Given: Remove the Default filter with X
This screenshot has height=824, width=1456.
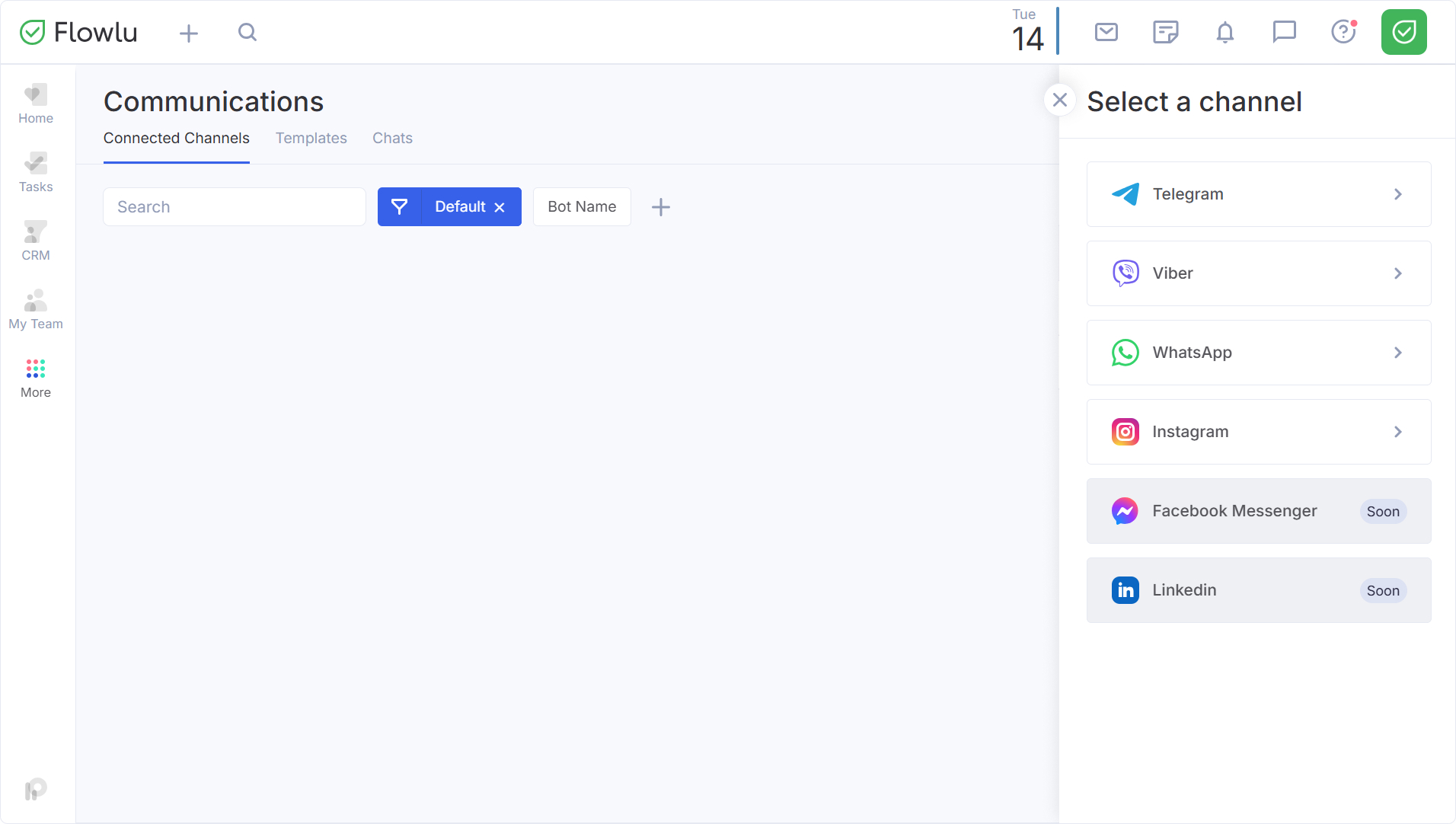Looking at the screenshot, I should point(500,207).
